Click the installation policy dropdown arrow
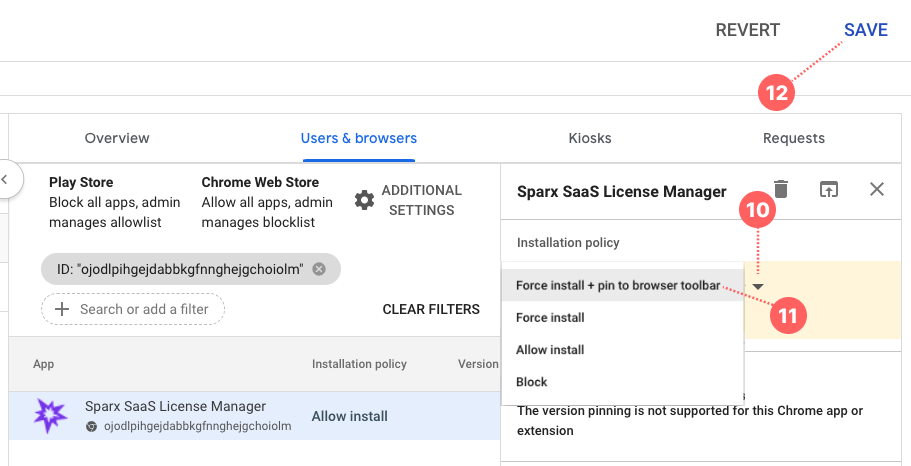 pos(758,286)
